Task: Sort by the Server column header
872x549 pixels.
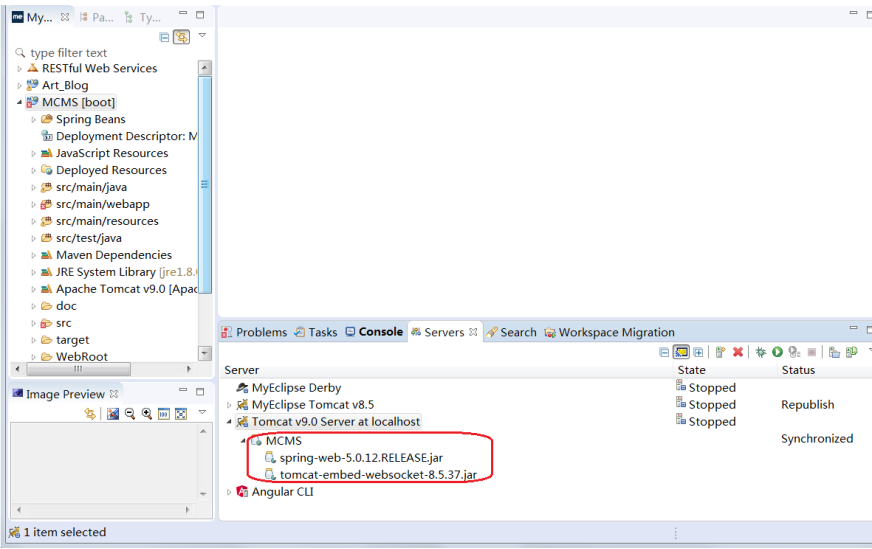Action: 447,370
